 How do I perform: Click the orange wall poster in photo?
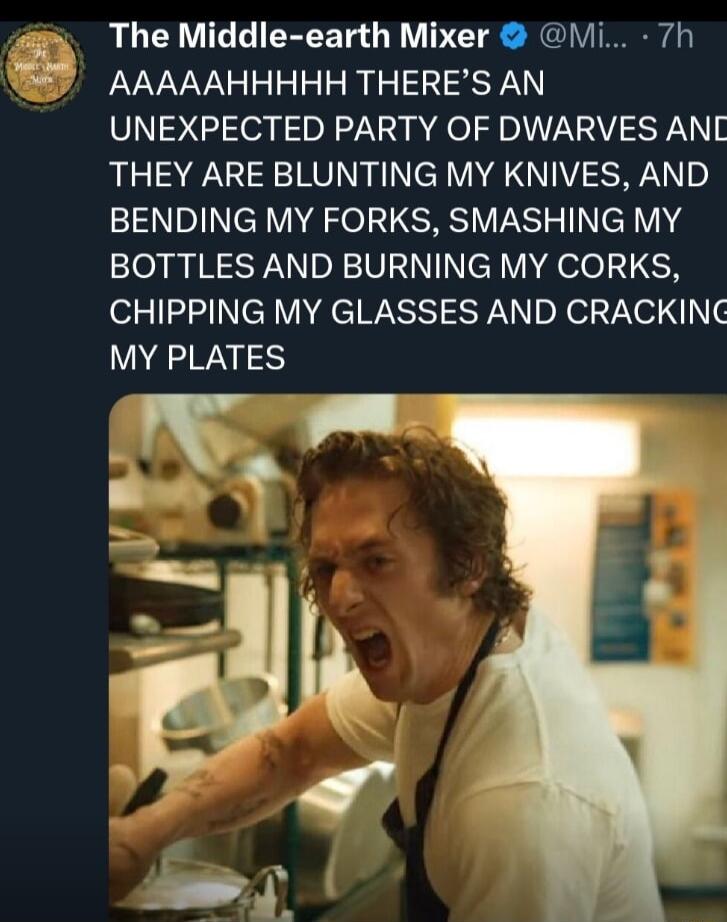pos(673,576)
